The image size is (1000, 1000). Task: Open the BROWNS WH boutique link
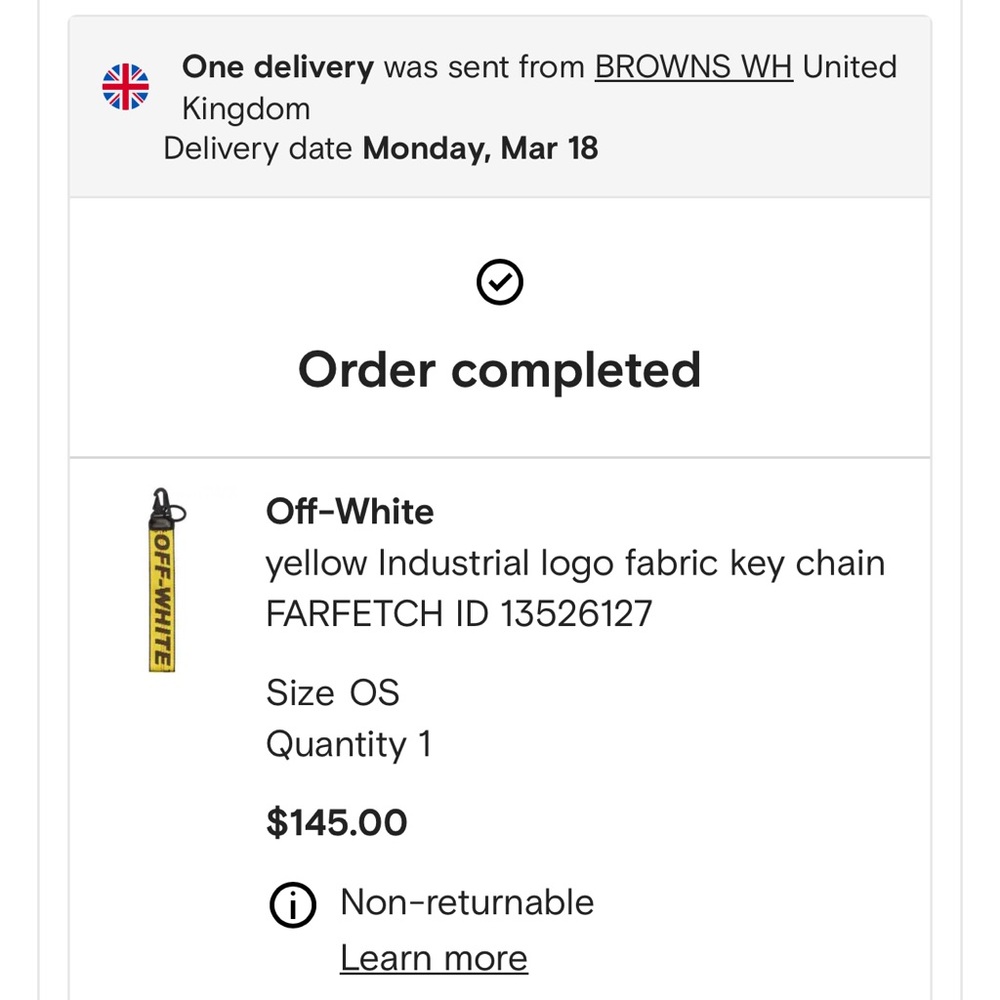click(694, 67)
